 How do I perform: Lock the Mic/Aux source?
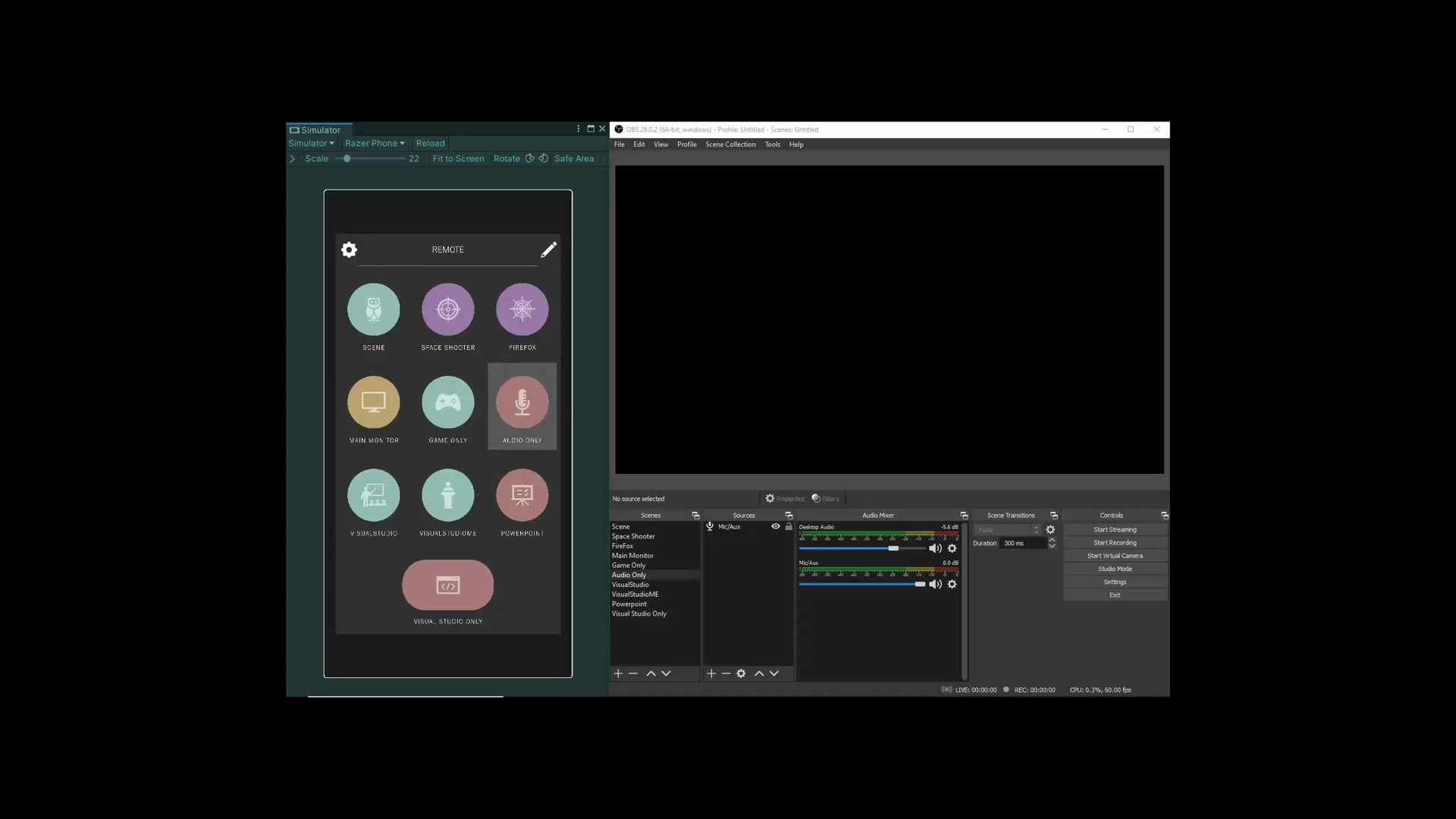click(x=789, y=527)
